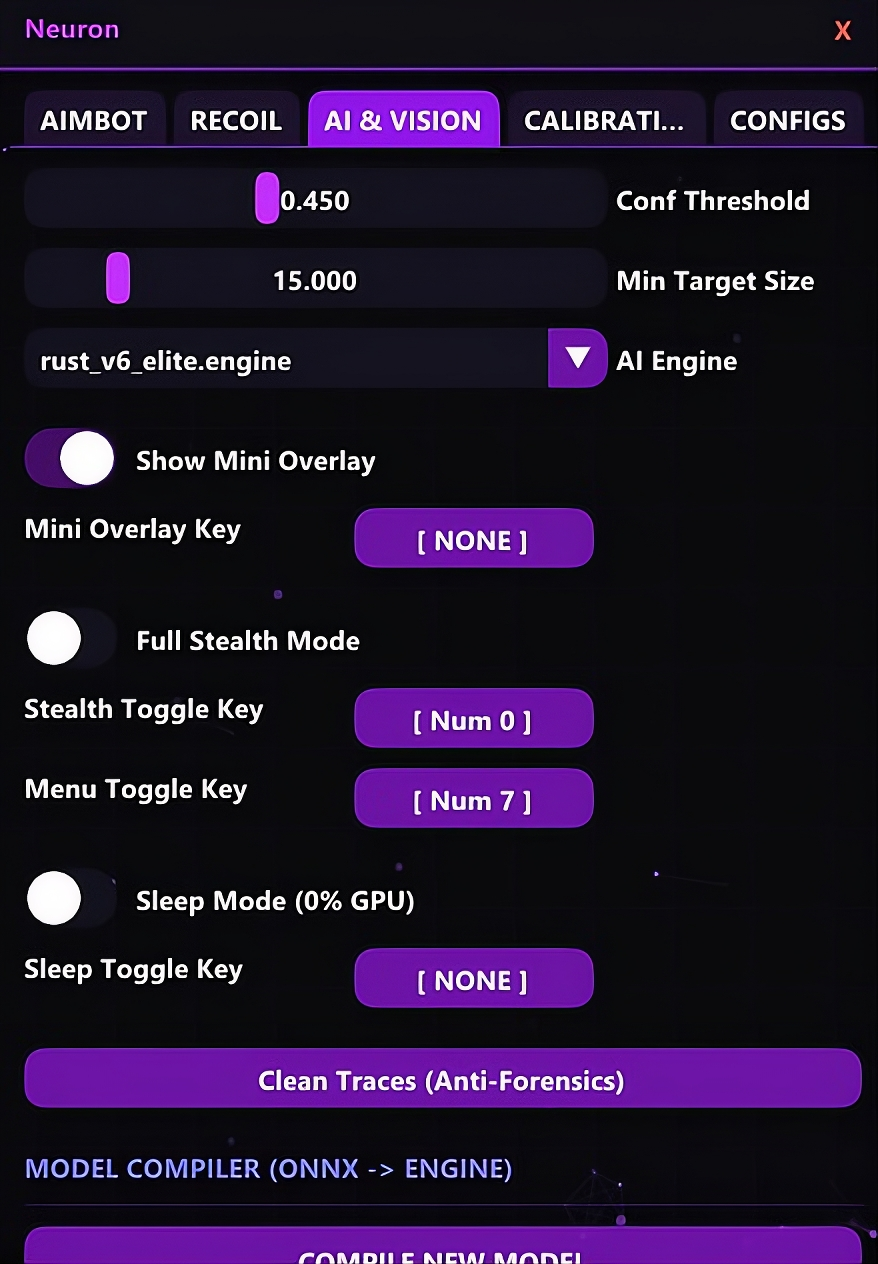The width and height of the screenshot is (878, 1264).
Task: Click the COMPILE NEW MODEL button
Action: [442, 1250]
